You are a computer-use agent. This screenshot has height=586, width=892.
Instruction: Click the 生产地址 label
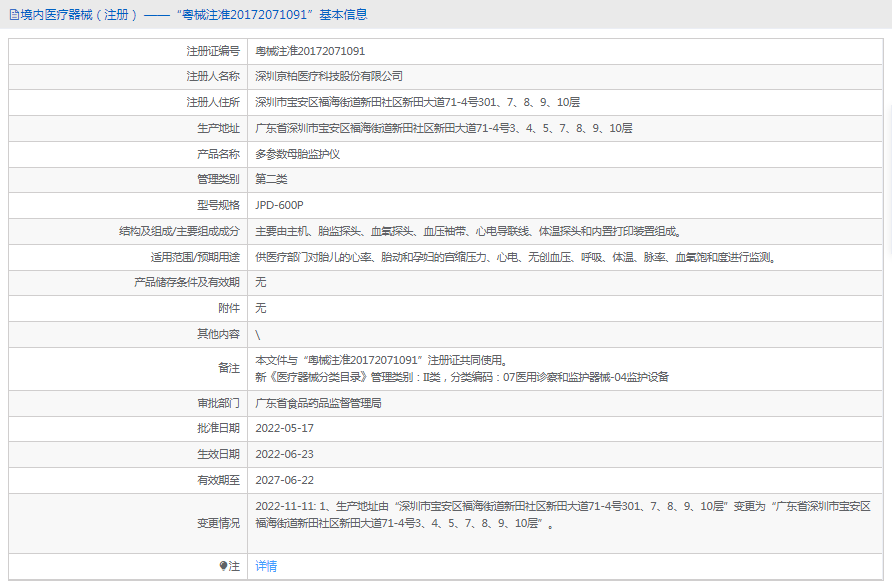click(x=218, y=129)
